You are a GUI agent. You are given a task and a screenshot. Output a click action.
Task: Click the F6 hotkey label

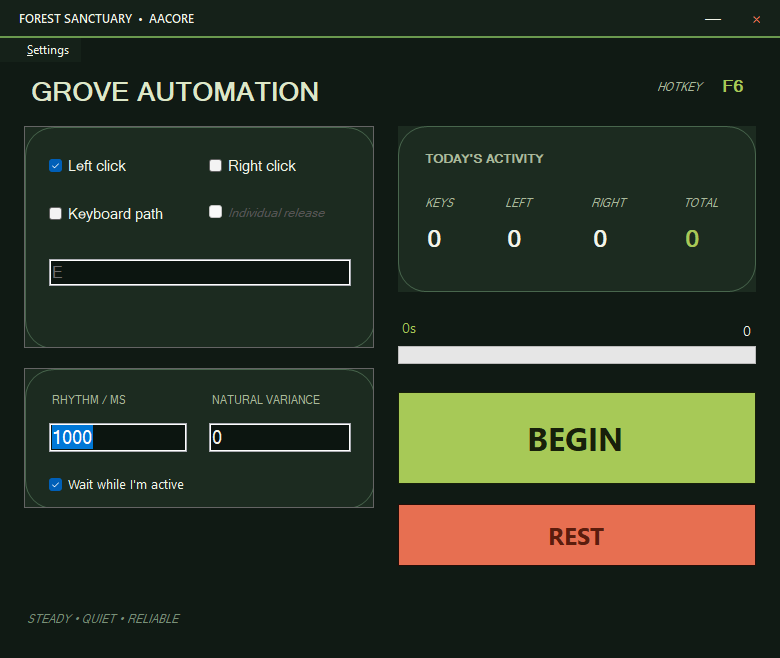click(733, 87)
